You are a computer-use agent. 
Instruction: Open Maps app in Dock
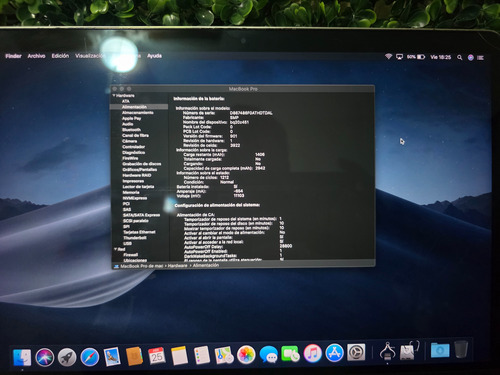point(224,355)
